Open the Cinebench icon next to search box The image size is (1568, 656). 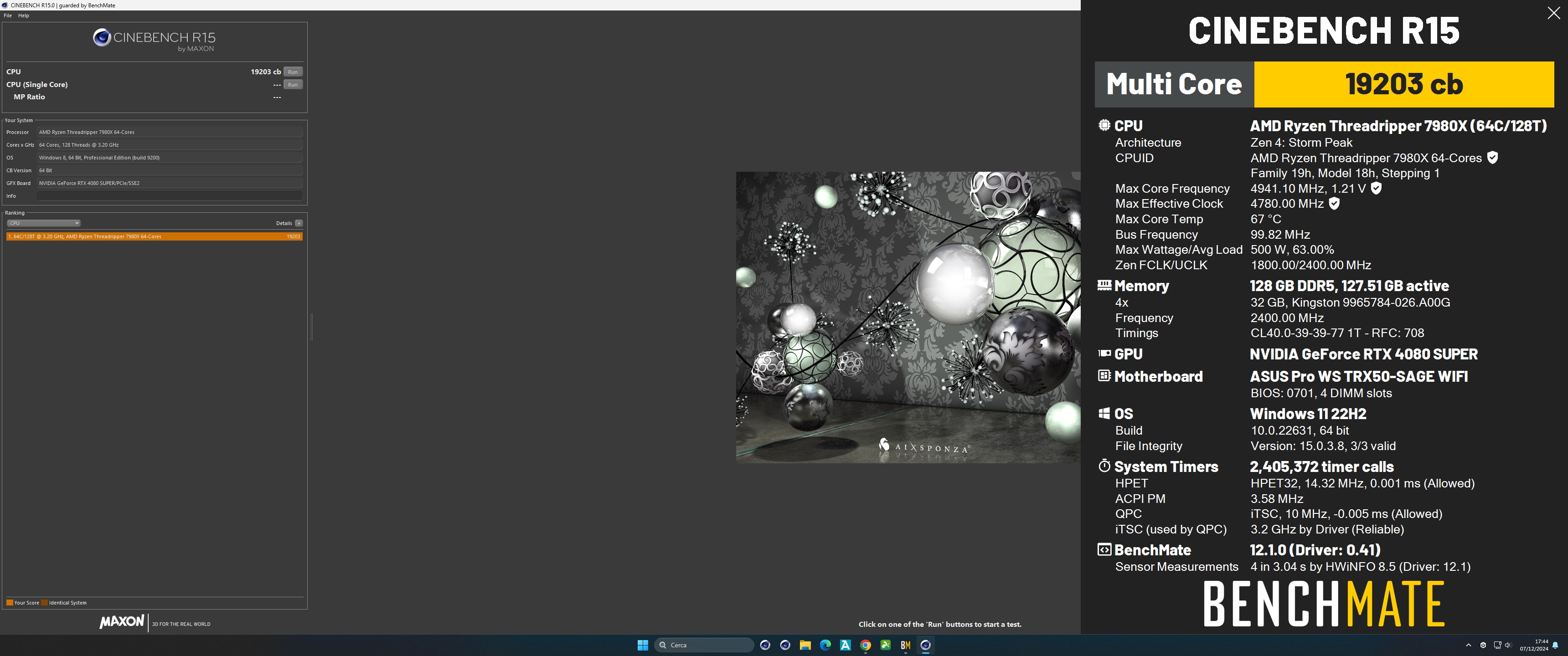point(765,645)
